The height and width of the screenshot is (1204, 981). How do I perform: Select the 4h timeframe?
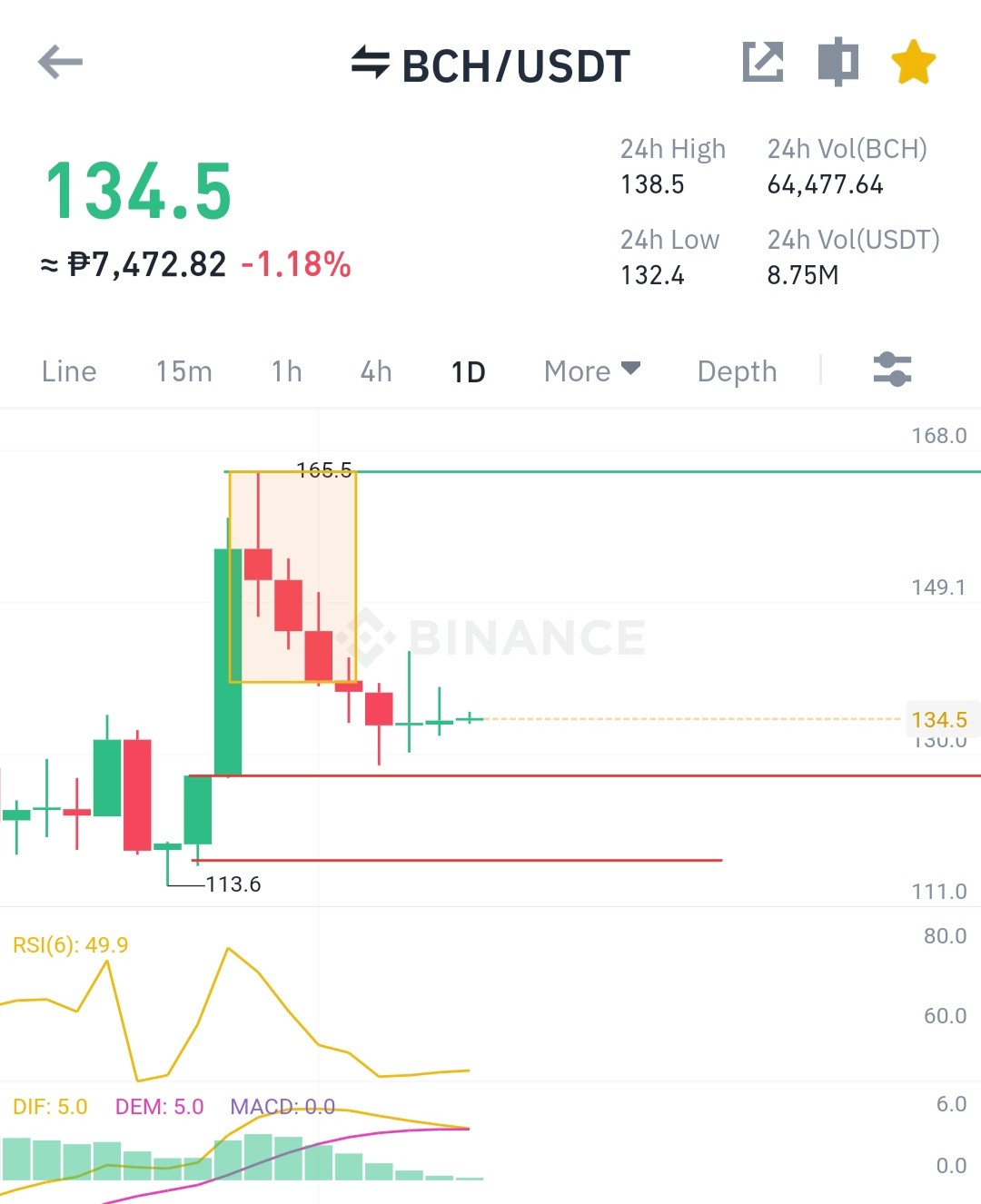[376, 370]
